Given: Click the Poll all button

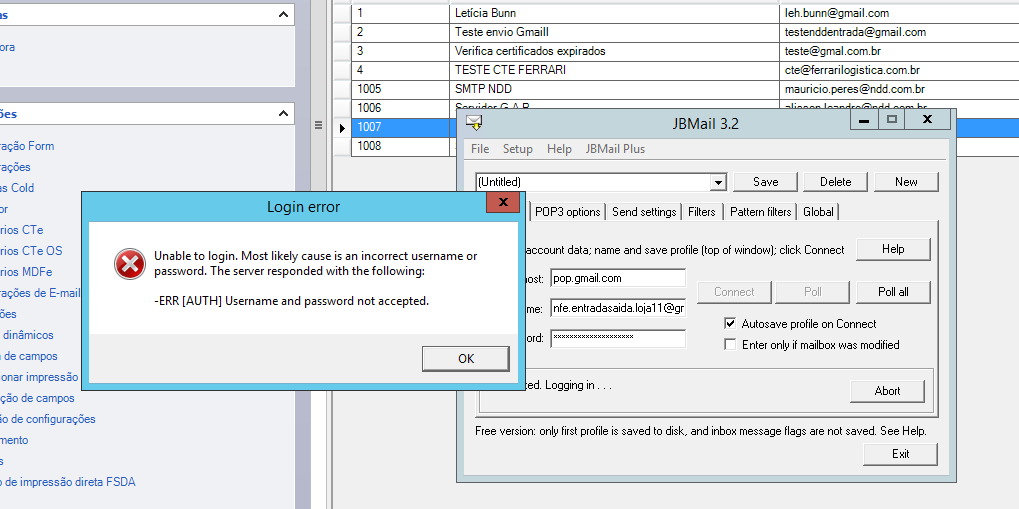Looking at the screenshot, I should [893, 292].
